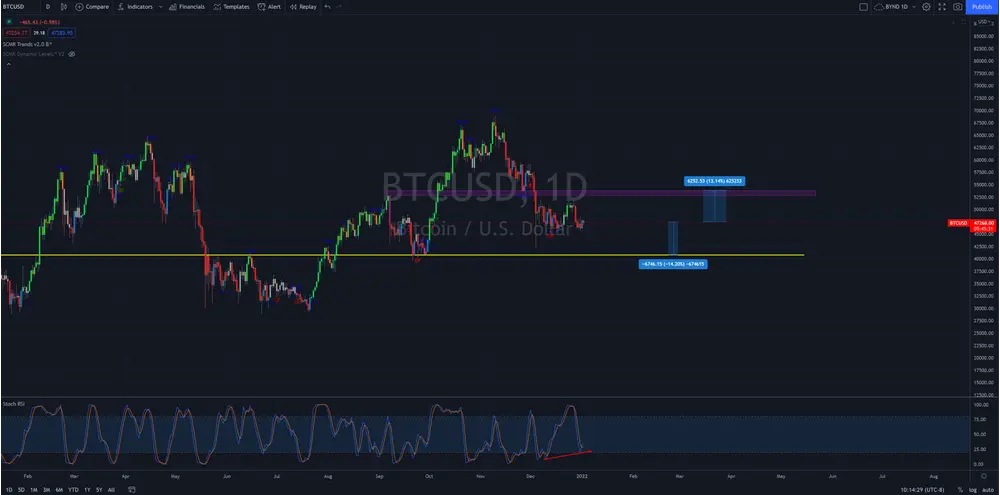Click the Compare symbol button
Image resolution: width=1000 pixels, height=495 pixels.
tap(92, 6)
